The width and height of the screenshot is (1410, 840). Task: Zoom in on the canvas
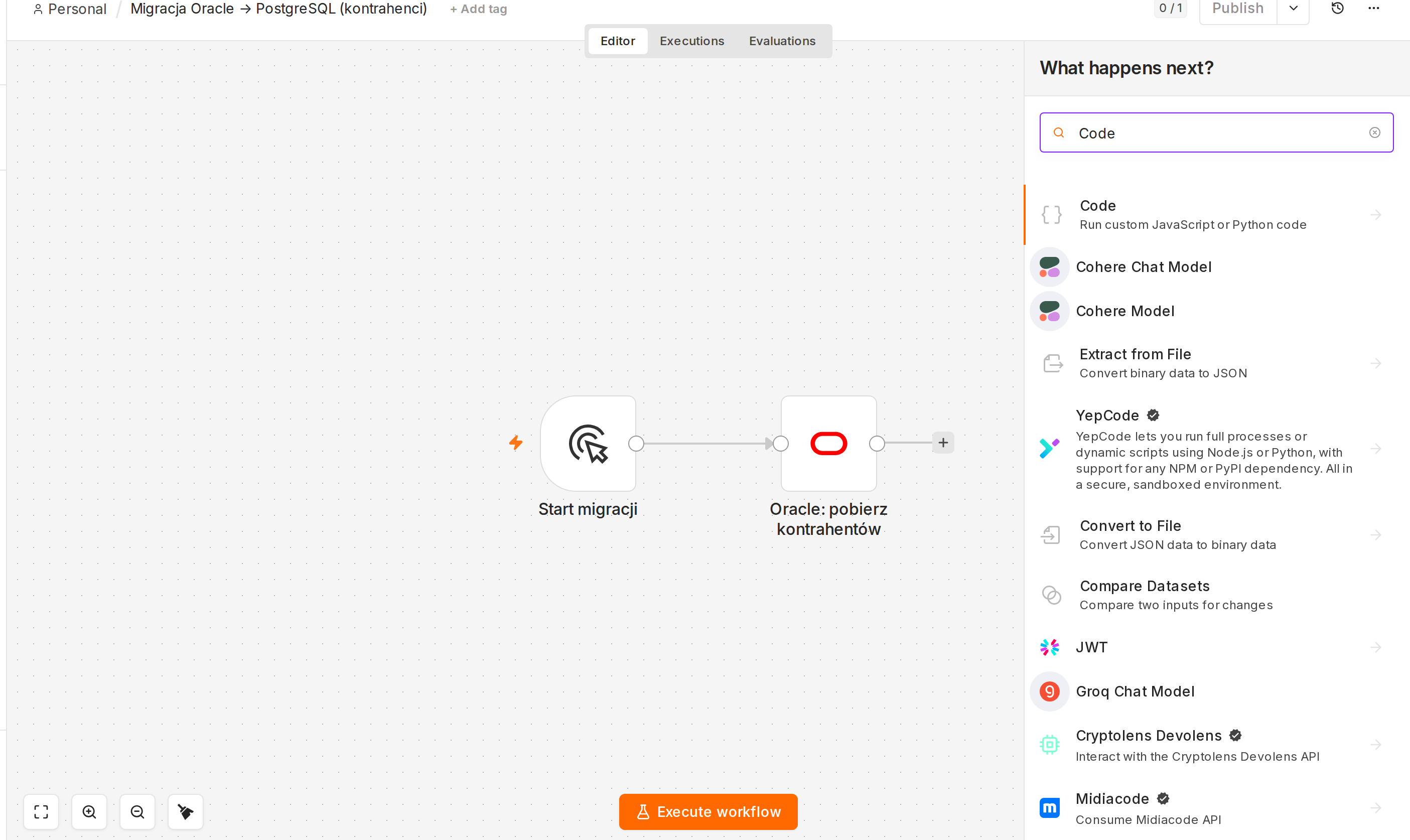[x=89, y=812]
